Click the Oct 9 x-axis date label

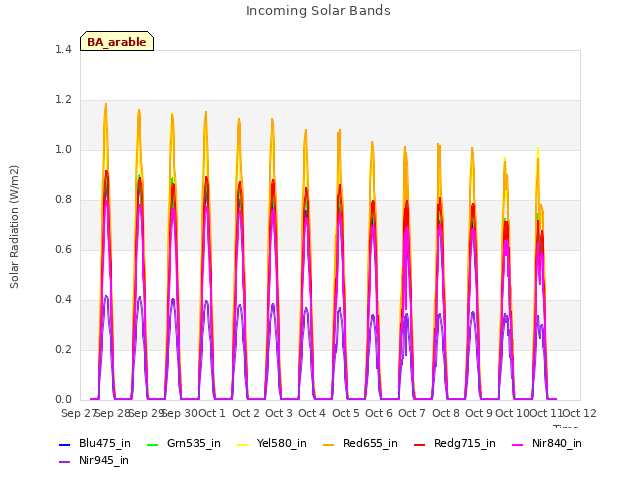[479, 413]
